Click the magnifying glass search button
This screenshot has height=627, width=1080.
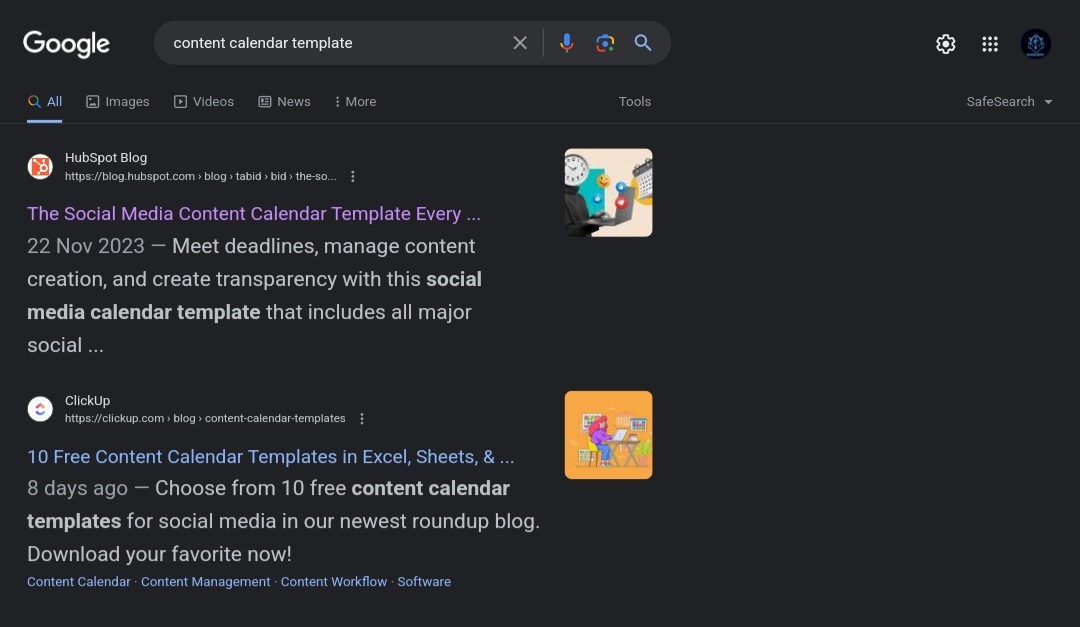tap(643, 43)
